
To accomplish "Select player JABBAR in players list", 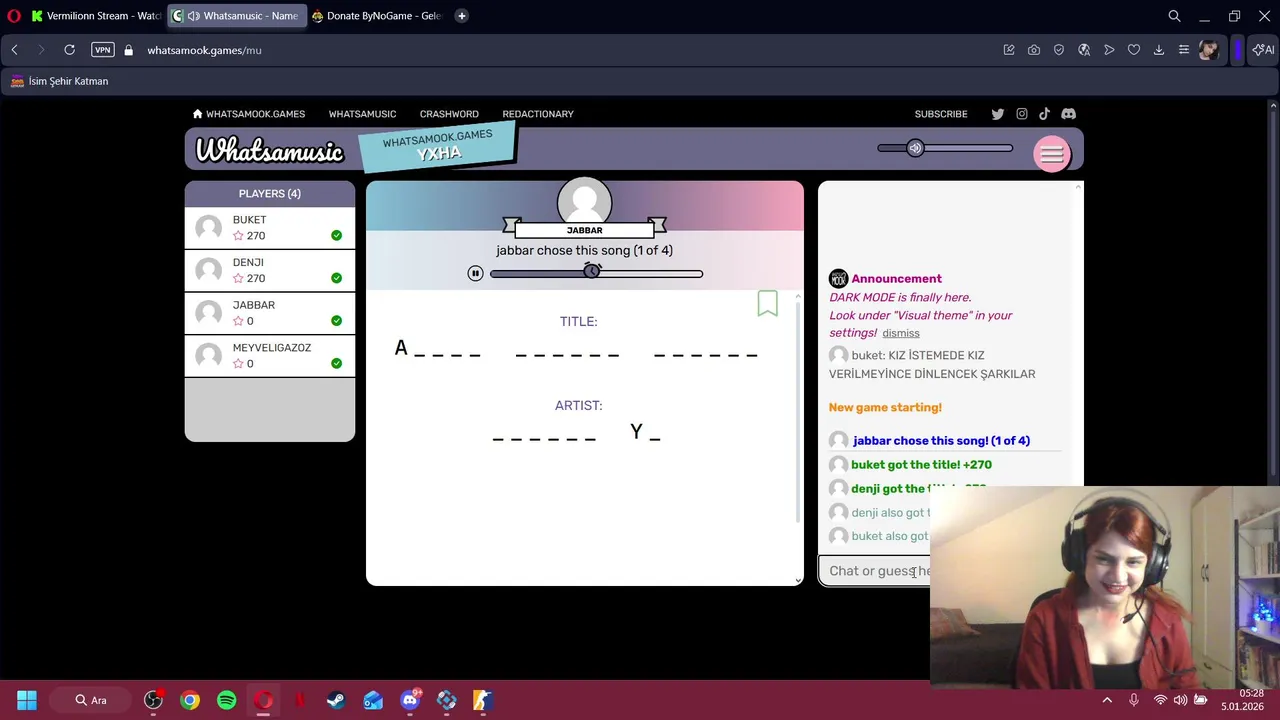I will tap(269, 313).
